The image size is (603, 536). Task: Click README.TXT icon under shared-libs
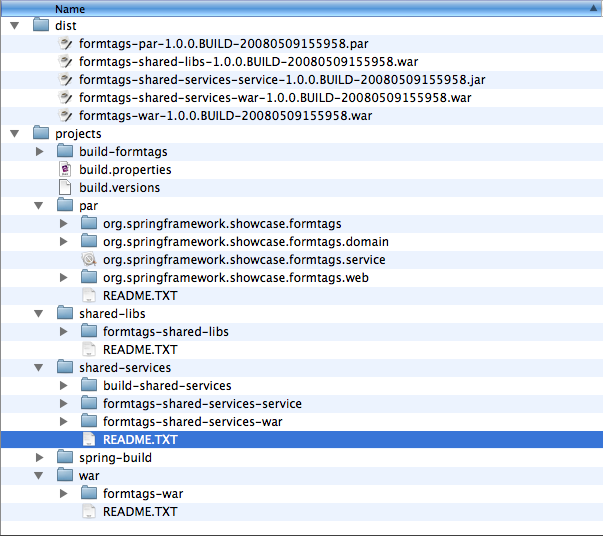89,349
